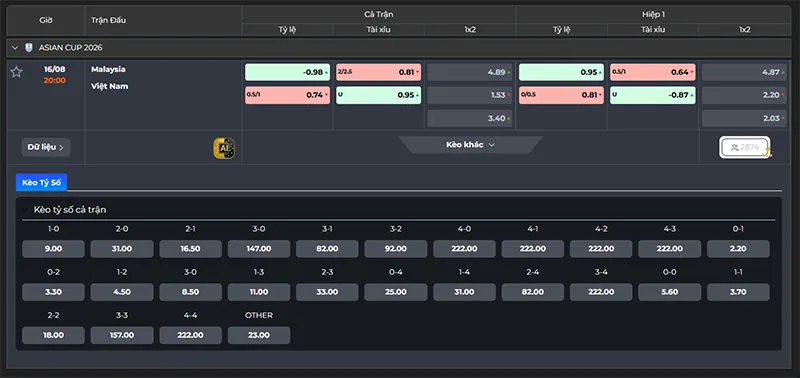Click the Cả Trận column header

379,14
